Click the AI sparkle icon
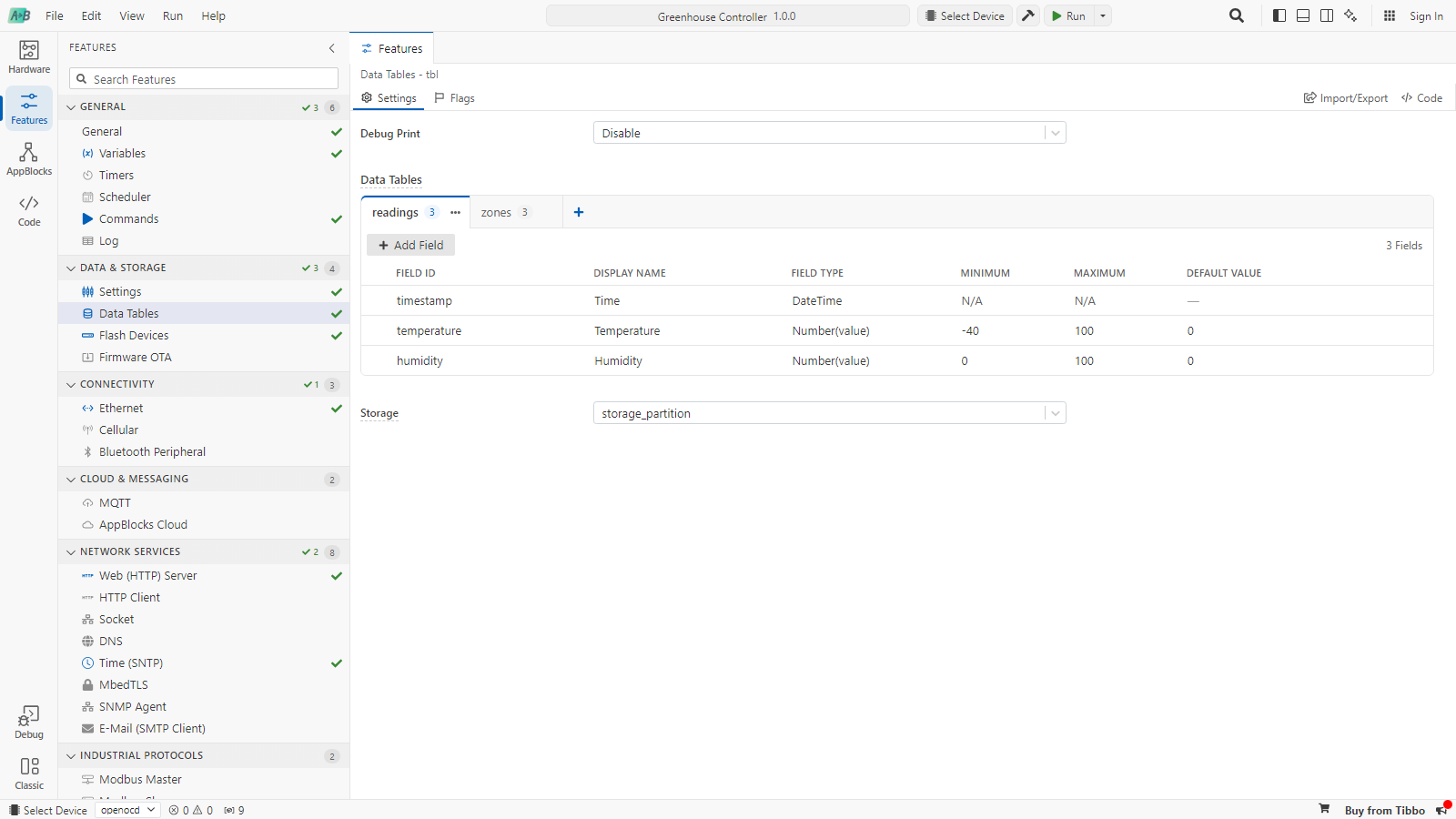The image size is (1456, 819). click(x=1350, y=15)
